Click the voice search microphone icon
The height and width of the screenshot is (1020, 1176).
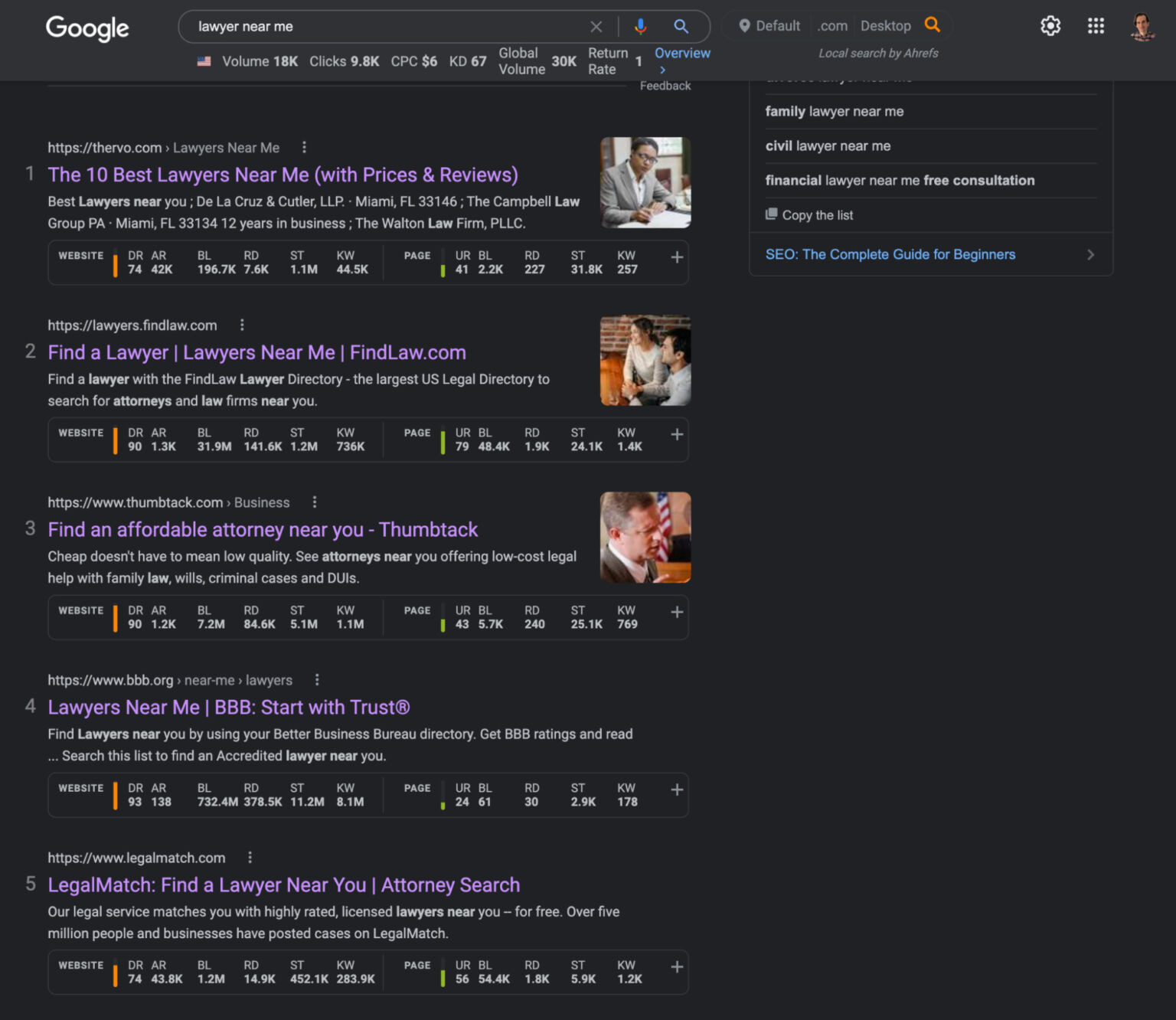click(x=639, y=26)
